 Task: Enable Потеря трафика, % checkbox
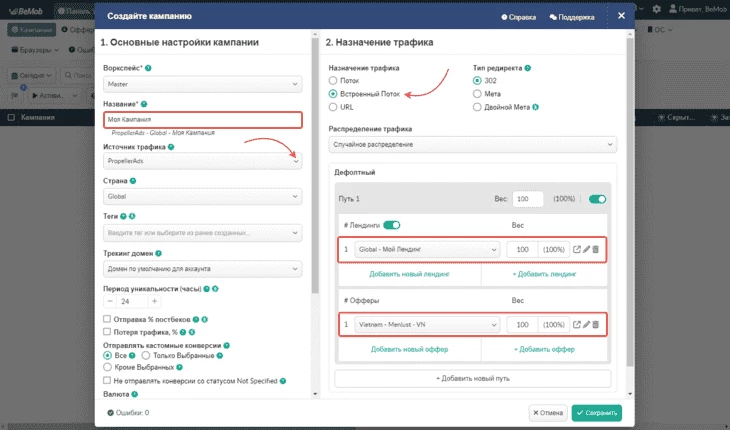point(107,332)
